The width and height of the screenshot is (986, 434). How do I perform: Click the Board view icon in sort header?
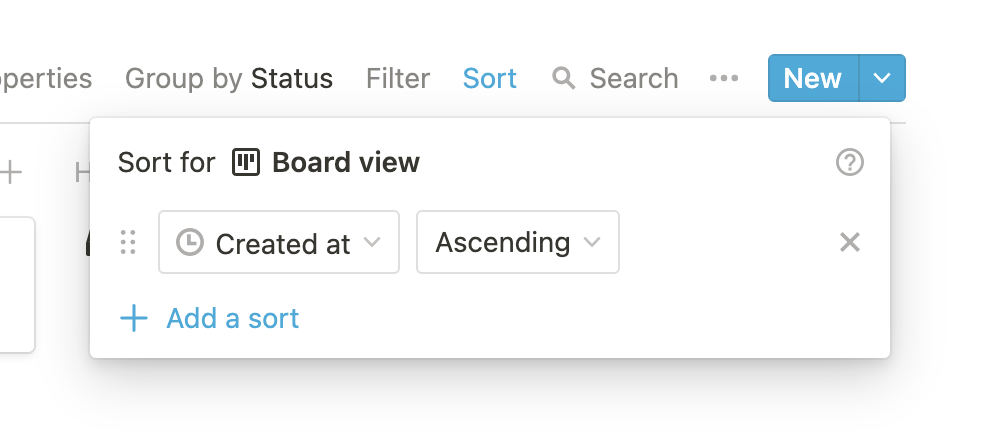[246, 162]
